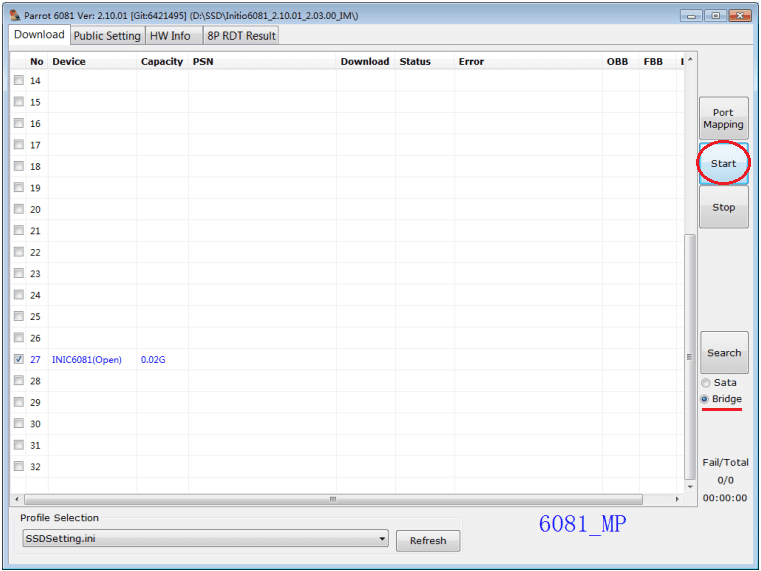Click the PSN column header
This screenshot has width=761, height=571.
coord(262,62)
